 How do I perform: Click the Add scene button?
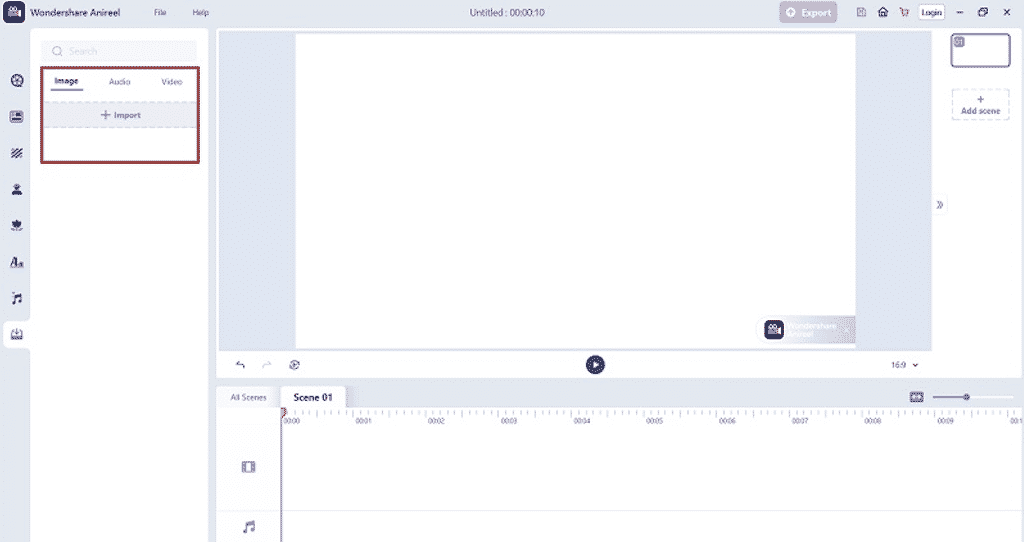[x=980, y=105]
